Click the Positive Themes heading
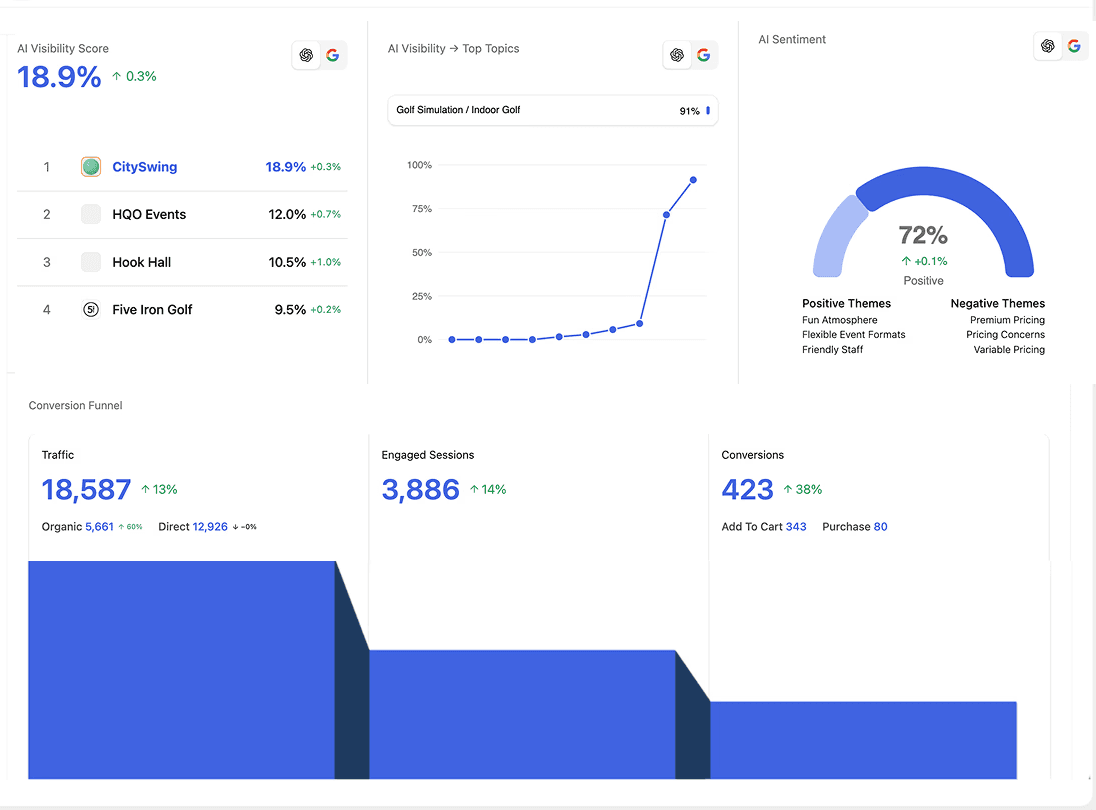Viewport: 1096px width, 810px height. 846,303
